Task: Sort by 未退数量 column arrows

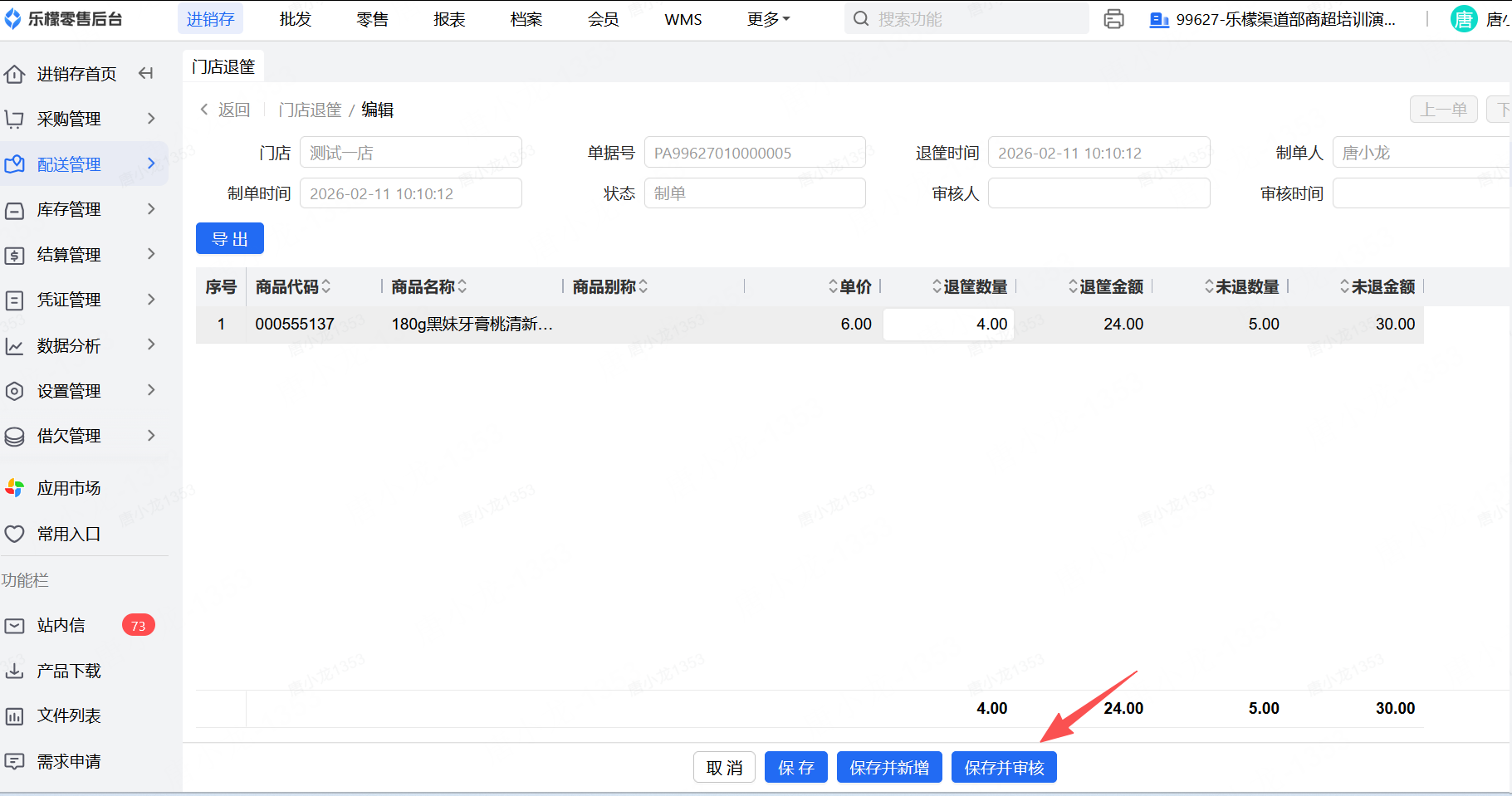Action: coord(1209,286)
